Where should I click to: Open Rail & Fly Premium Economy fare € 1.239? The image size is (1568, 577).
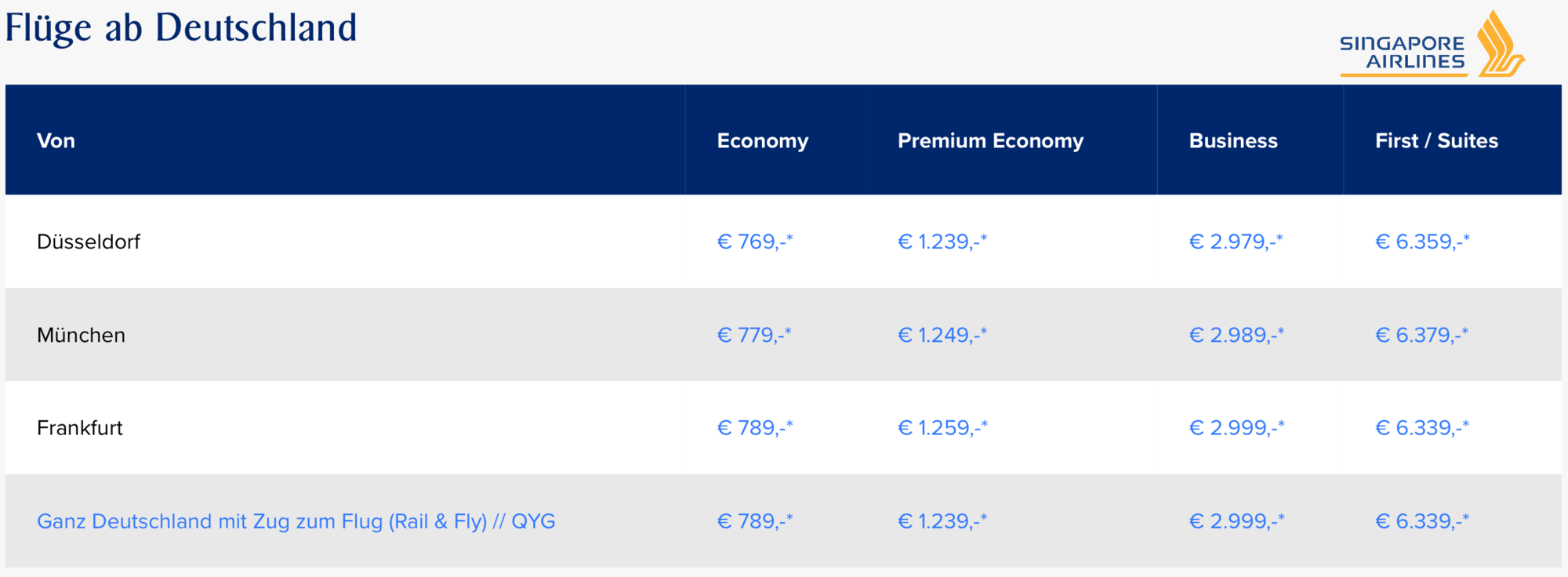click(x=942, y=521)
